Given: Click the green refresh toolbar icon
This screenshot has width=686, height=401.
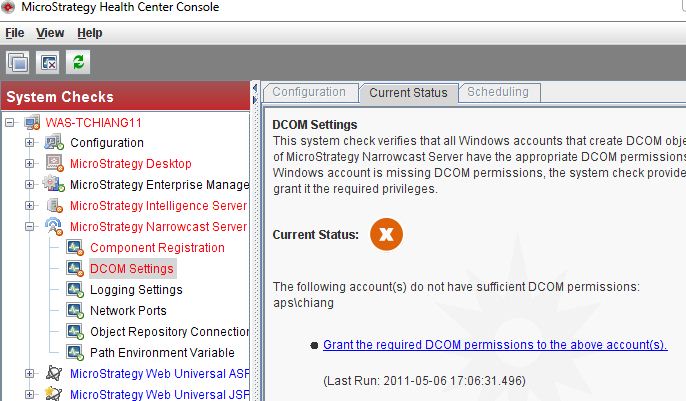Looking at the screenshot, I should [78, 62].
